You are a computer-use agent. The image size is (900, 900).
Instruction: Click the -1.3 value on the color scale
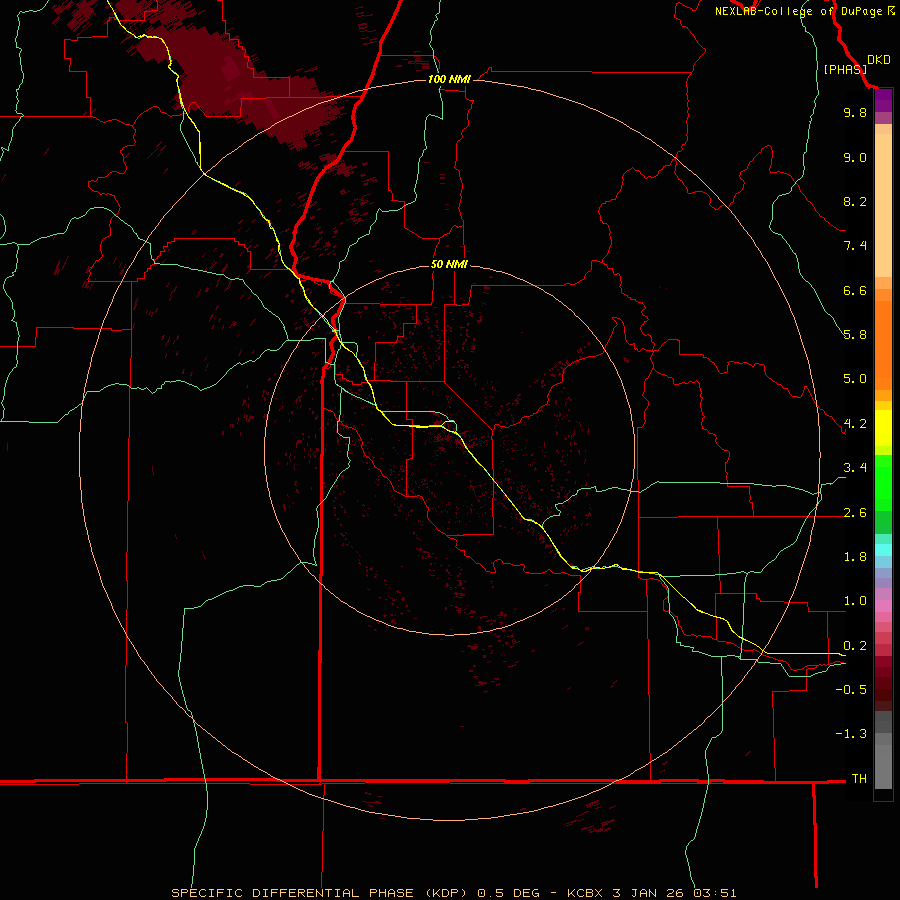(x=851, y=734)
